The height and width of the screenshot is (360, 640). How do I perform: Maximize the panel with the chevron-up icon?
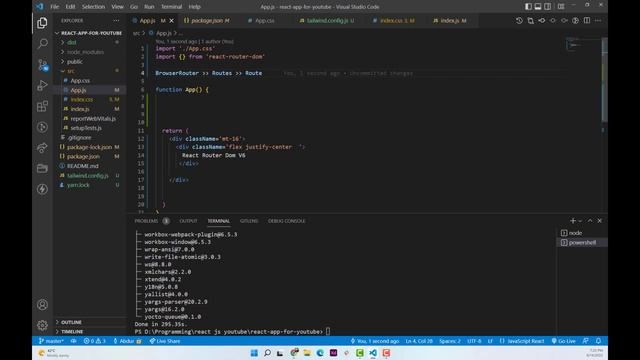coord(590,221)
